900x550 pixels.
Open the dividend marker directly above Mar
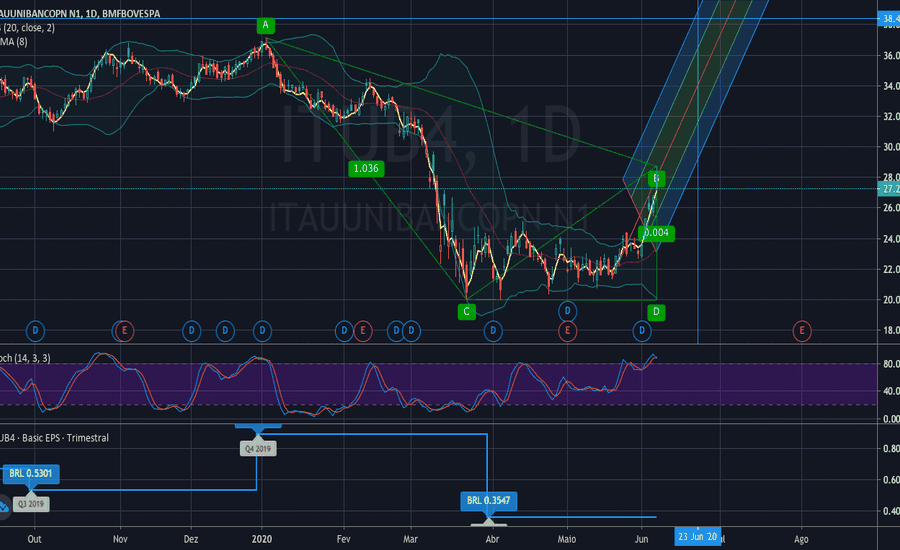(x=411, y=331)
